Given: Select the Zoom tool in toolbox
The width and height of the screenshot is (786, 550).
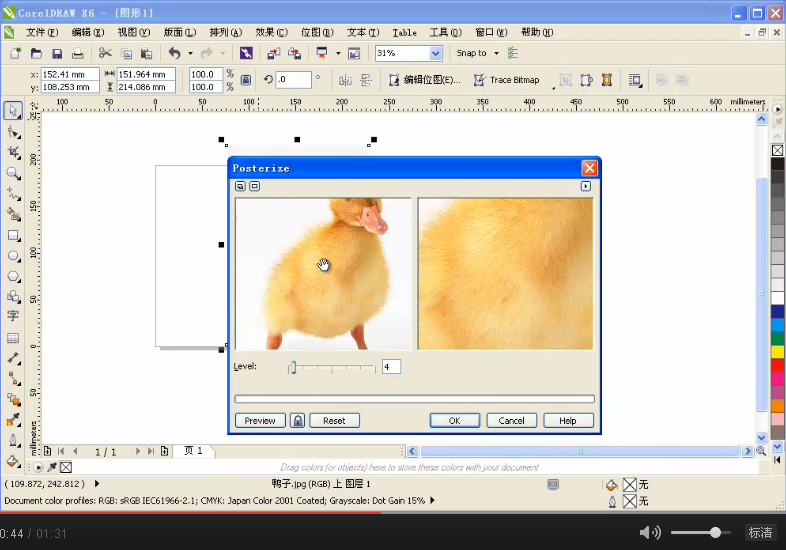Looking at the screenshot, I should (13, 173).
